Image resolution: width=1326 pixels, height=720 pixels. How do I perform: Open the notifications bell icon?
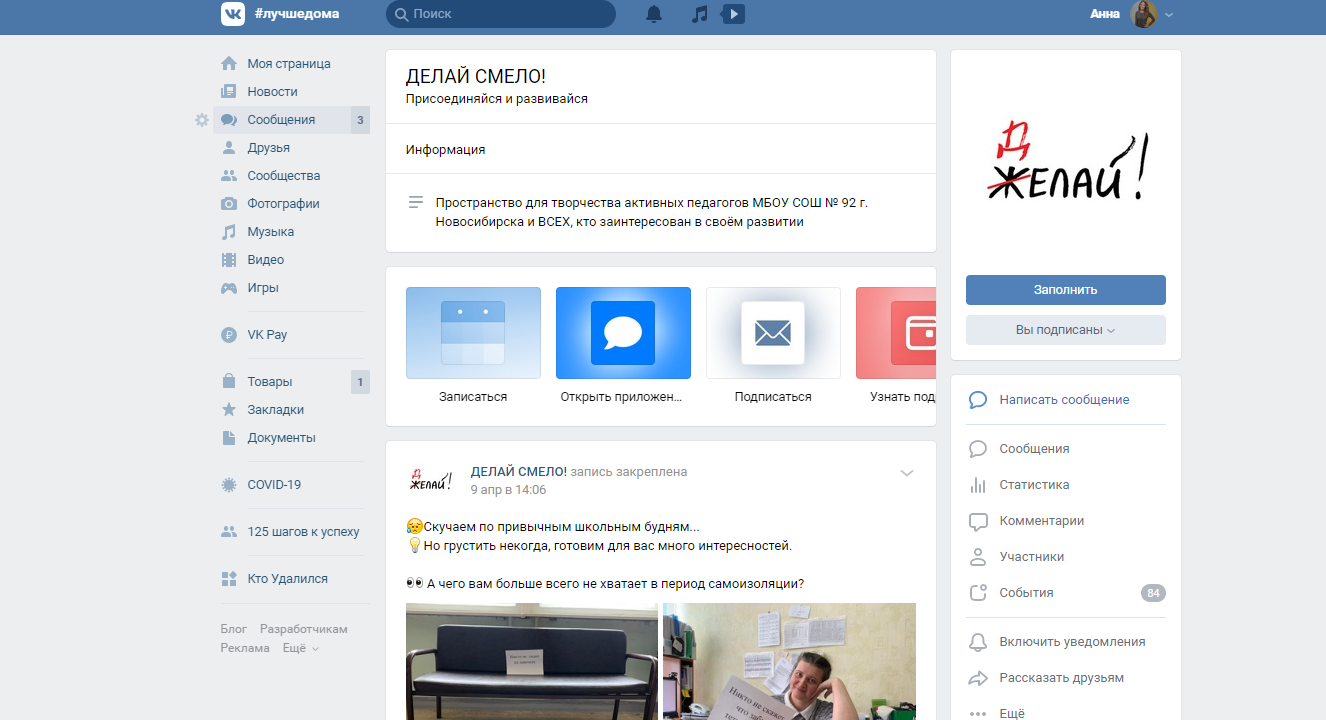click(x=654, y=14)
